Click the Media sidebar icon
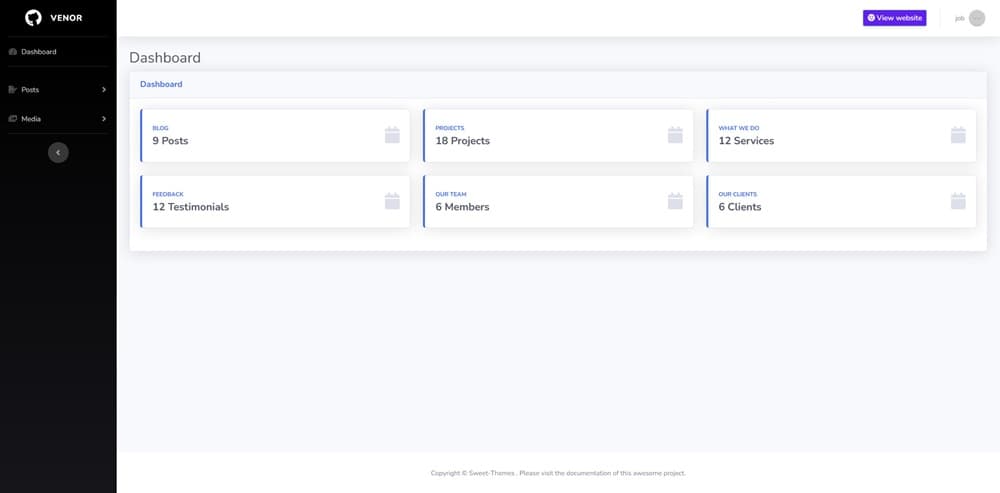 [x=12, y=119]
